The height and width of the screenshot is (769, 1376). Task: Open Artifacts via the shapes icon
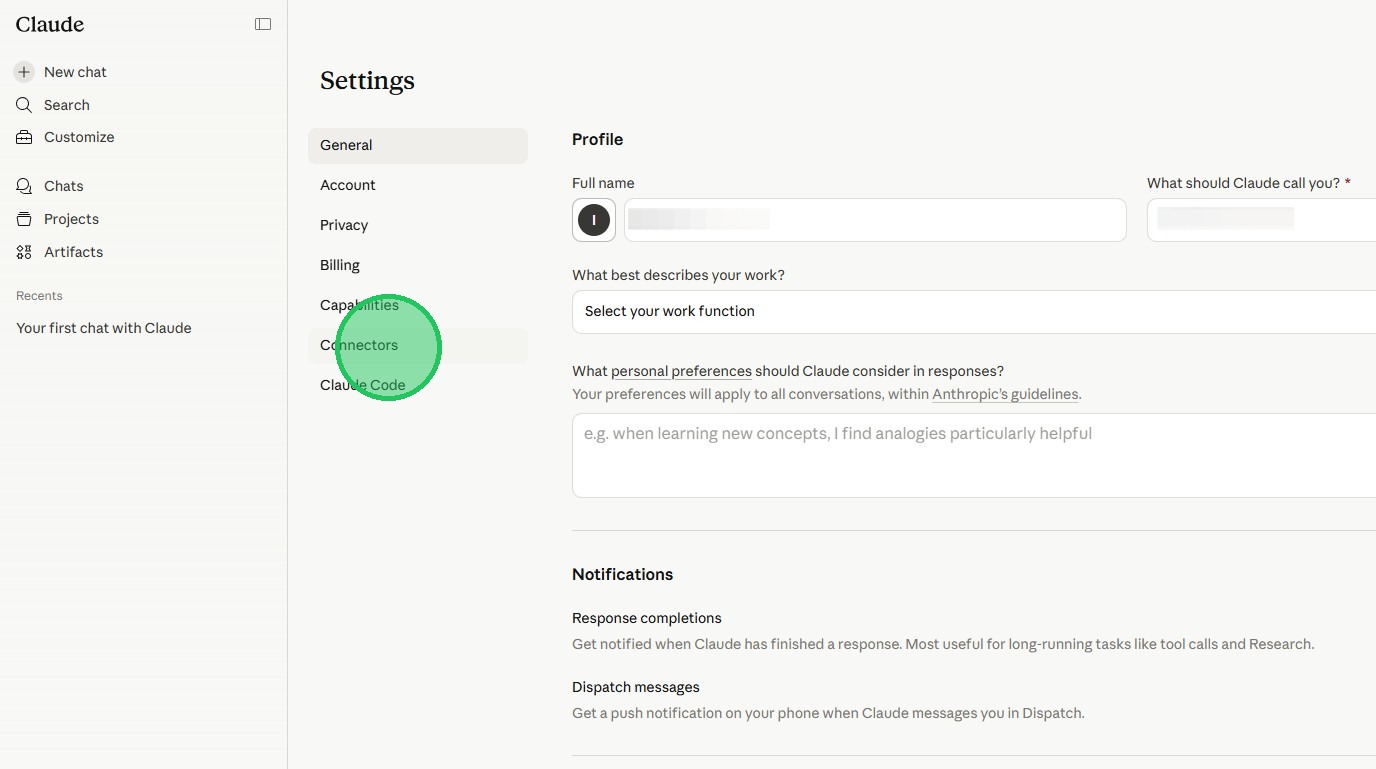24,252
